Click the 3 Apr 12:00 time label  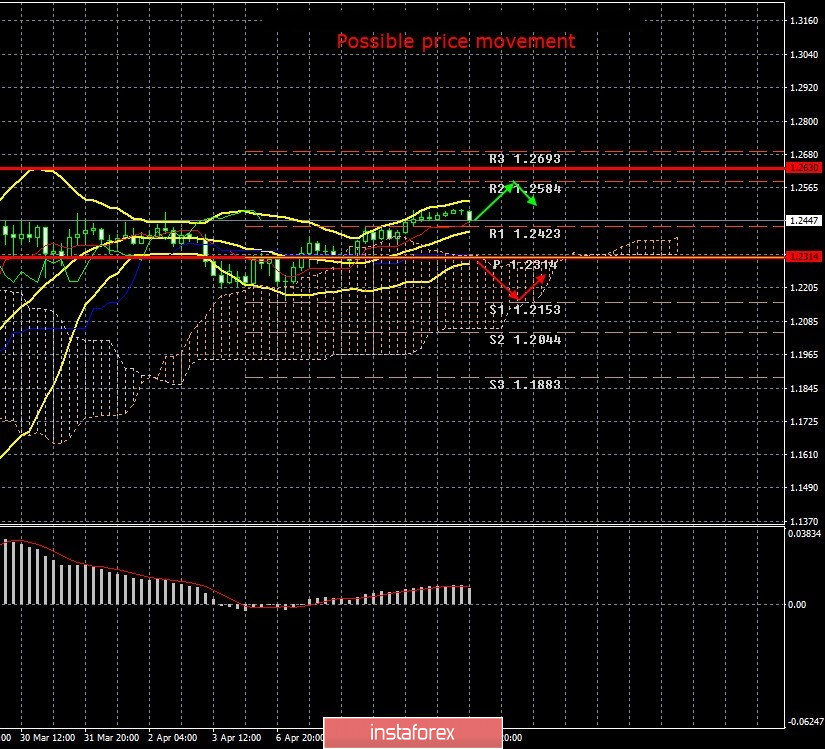(x=237, y=738)
